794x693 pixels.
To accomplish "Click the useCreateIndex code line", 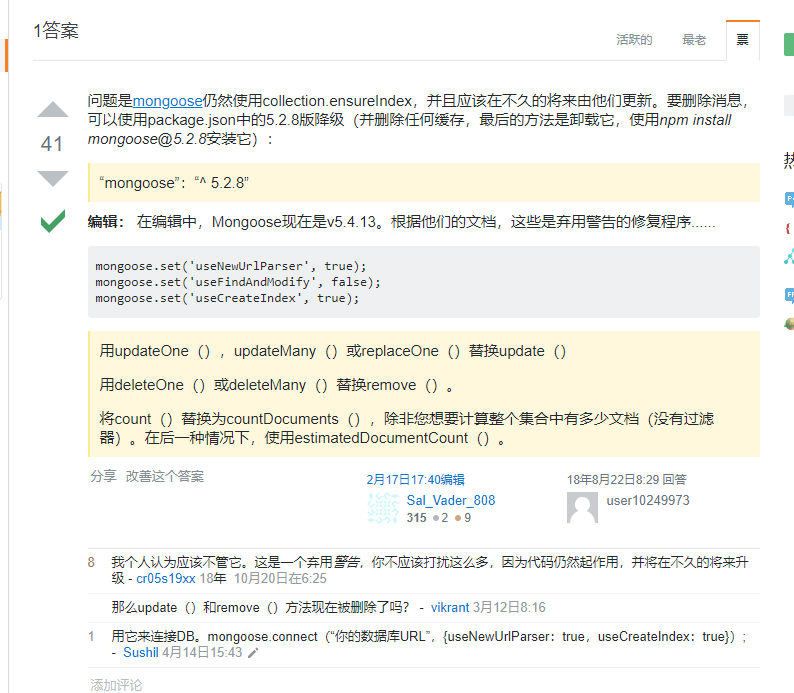I will click(x=227, y=298).
